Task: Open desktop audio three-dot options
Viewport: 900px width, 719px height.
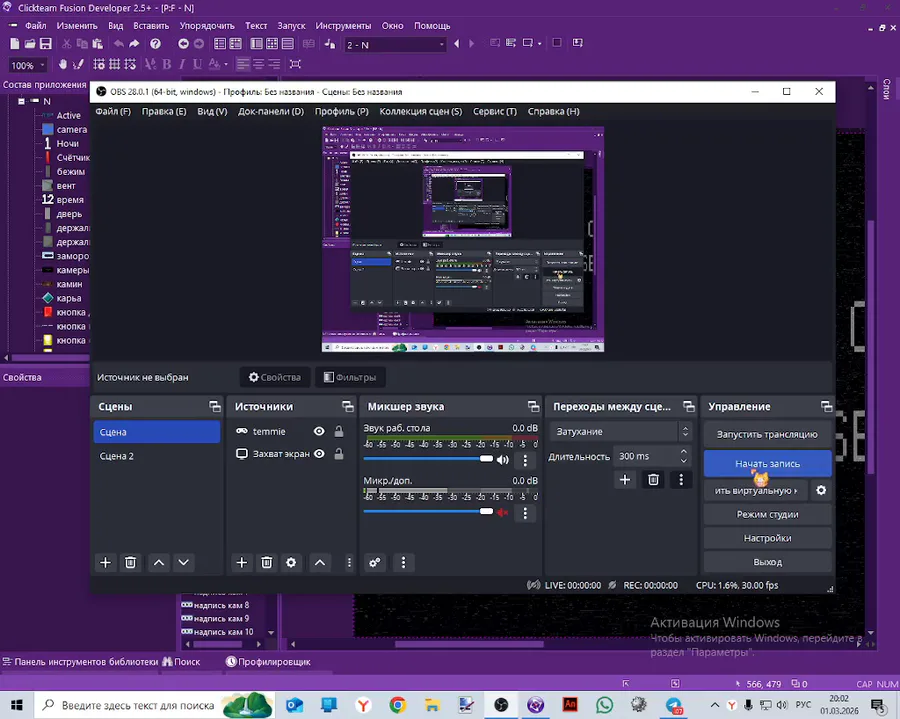Action: tap(525, 460)
